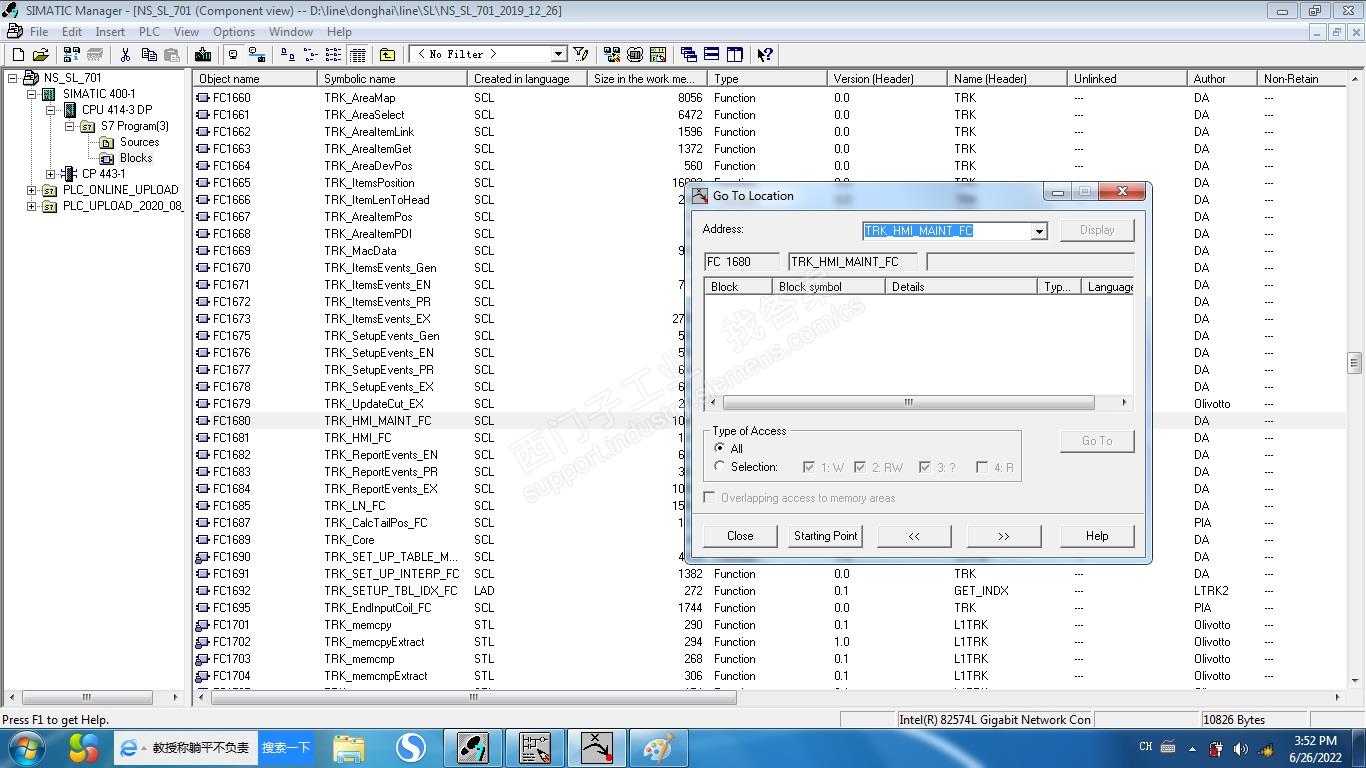Open the Window menu

[291, 32]
